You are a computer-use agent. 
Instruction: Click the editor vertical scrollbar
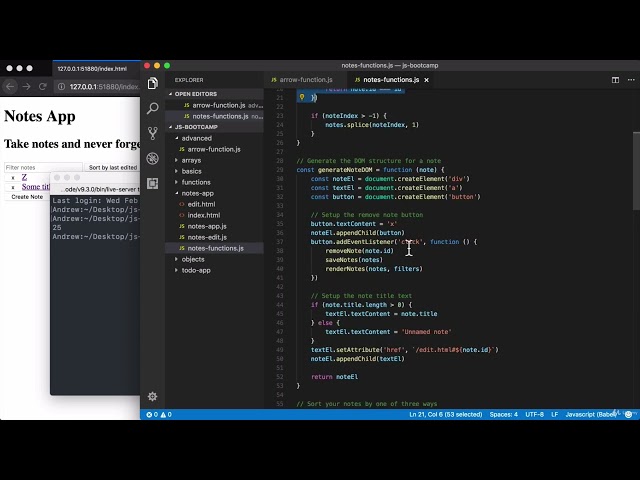tap(636, 171)
